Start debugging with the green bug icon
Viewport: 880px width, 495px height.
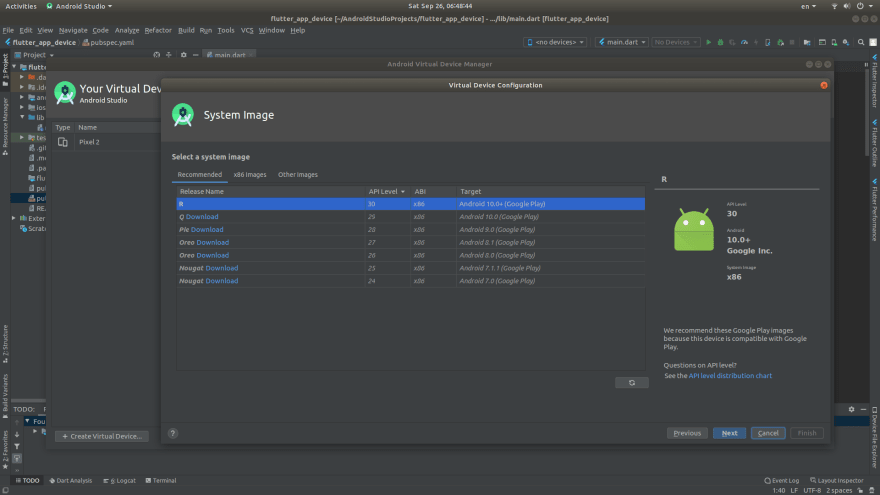pyautogui.click(x=720, y=42)
